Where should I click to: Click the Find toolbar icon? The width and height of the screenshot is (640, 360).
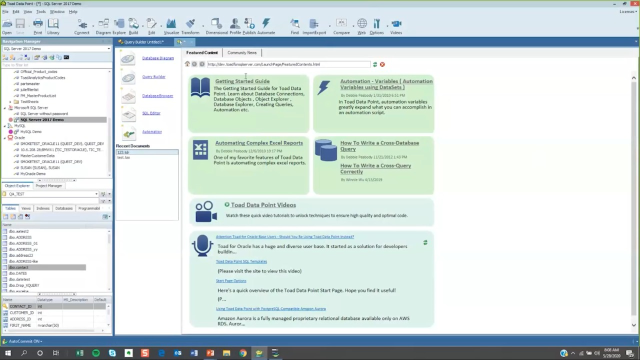pyautogui.click(x=295, y=26)
